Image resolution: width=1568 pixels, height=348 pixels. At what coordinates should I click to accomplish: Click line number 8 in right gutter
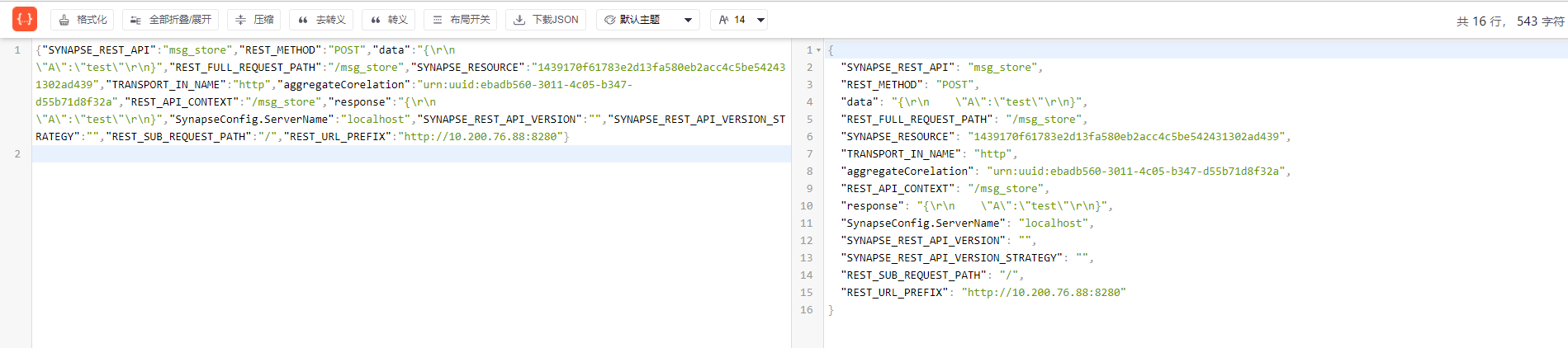(809, 172)
